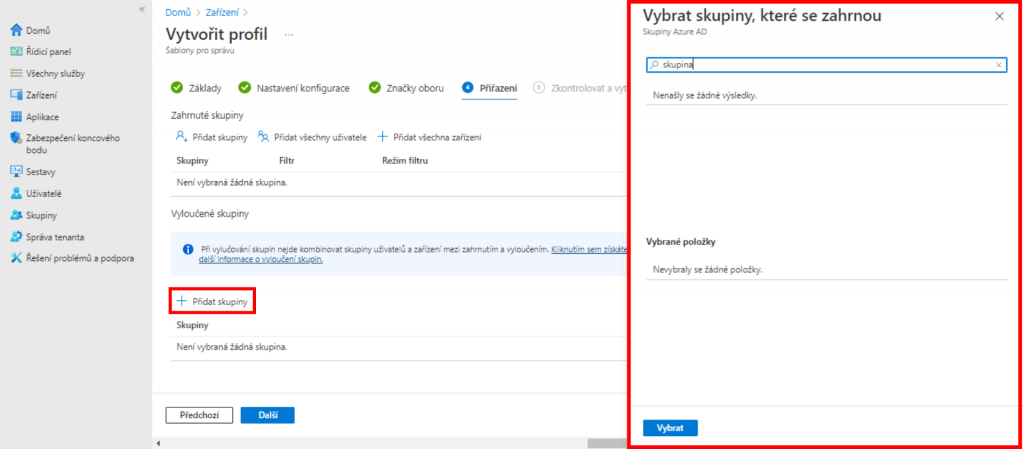Open Aplikace apps icon in sidebar
This screenshot has height=449, width=1024.
16,116
